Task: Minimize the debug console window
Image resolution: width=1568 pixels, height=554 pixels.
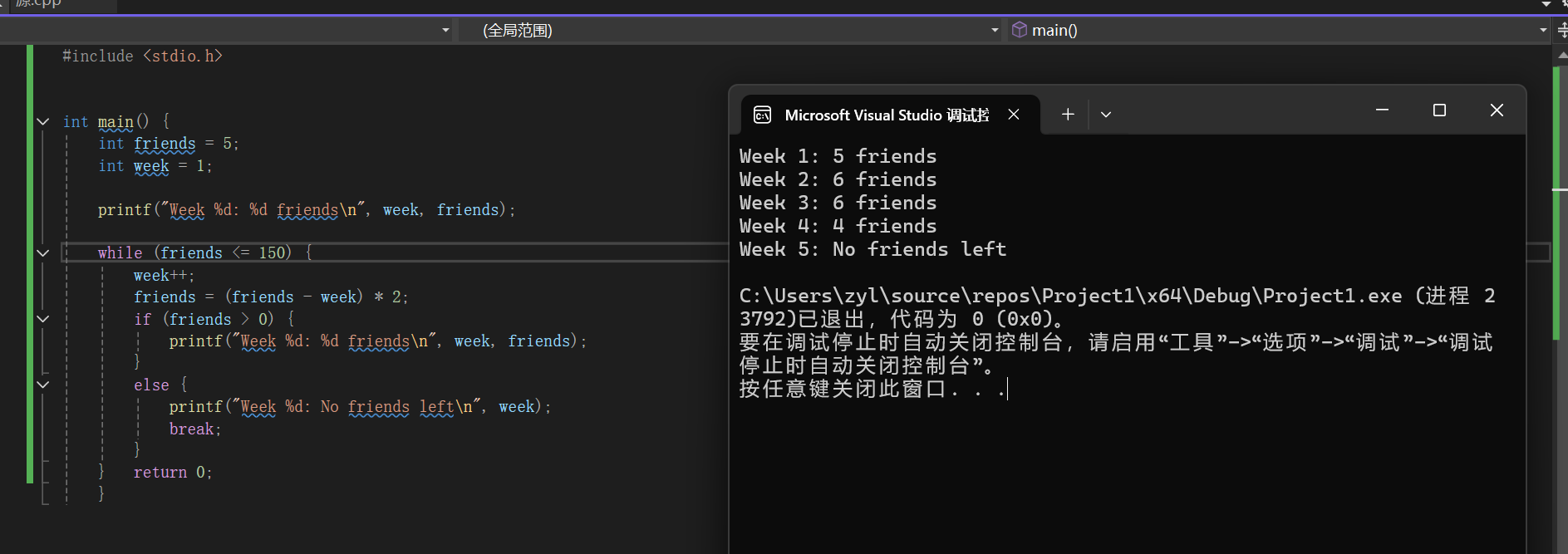Action: point(1382,110)
